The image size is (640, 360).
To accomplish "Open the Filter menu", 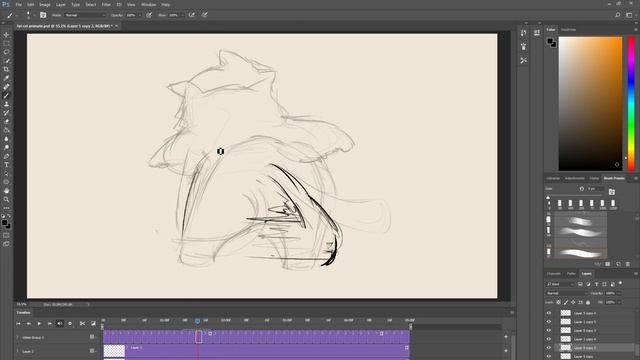I will [106, 4].
